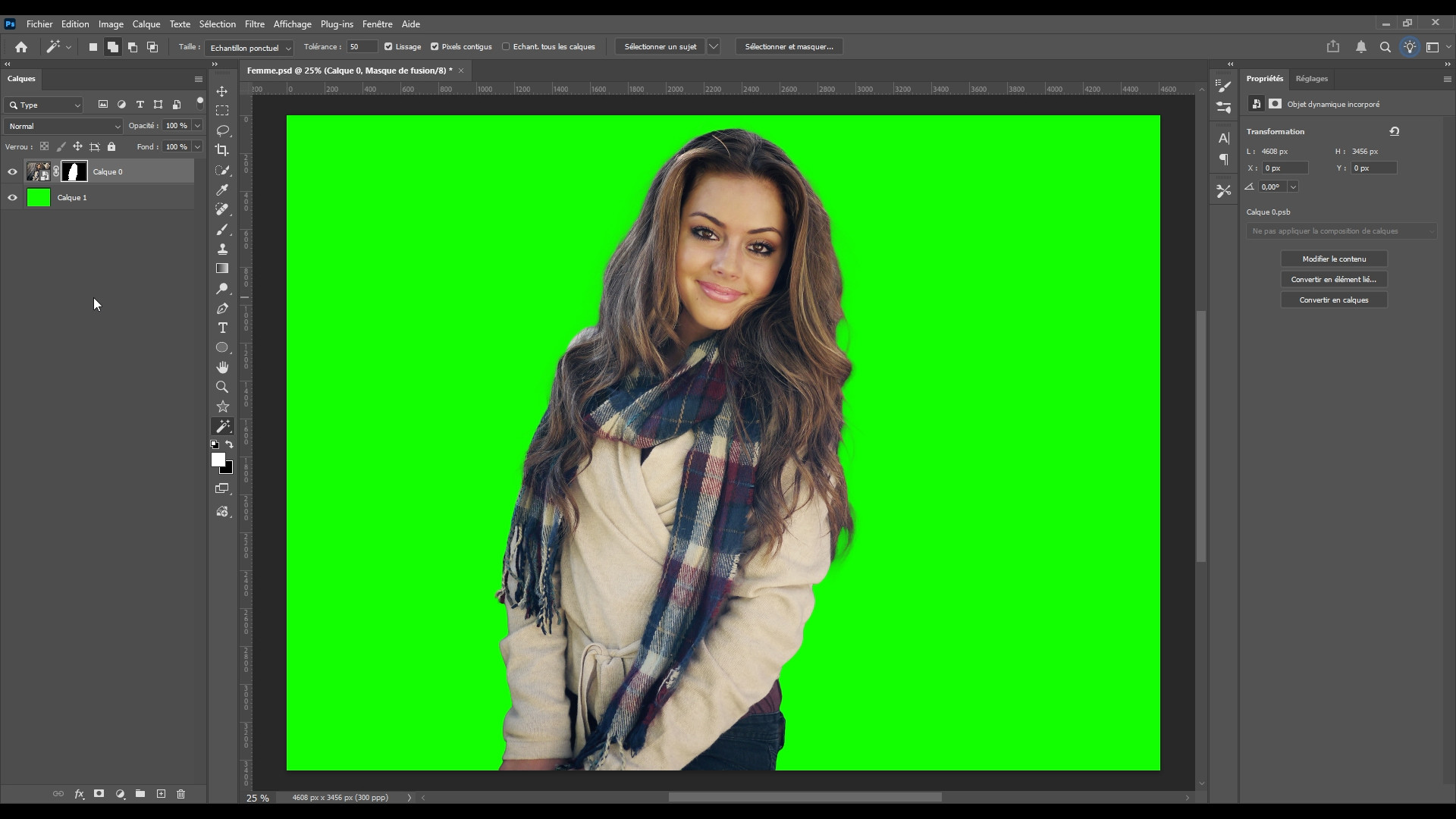Expand Echantillon ponctuel size dropdown
Image resolution: width=1456 pixels, height=819 pixels.
coord(249,48)
